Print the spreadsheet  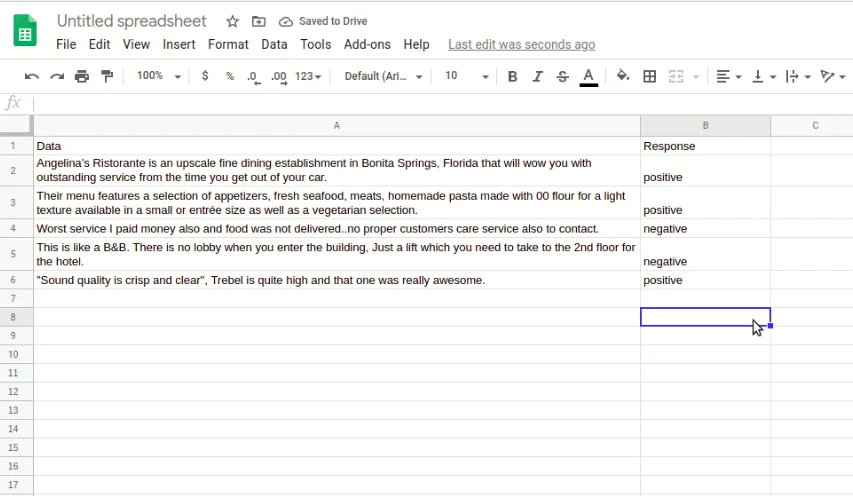pyautogui.click(x=82, y=77)
